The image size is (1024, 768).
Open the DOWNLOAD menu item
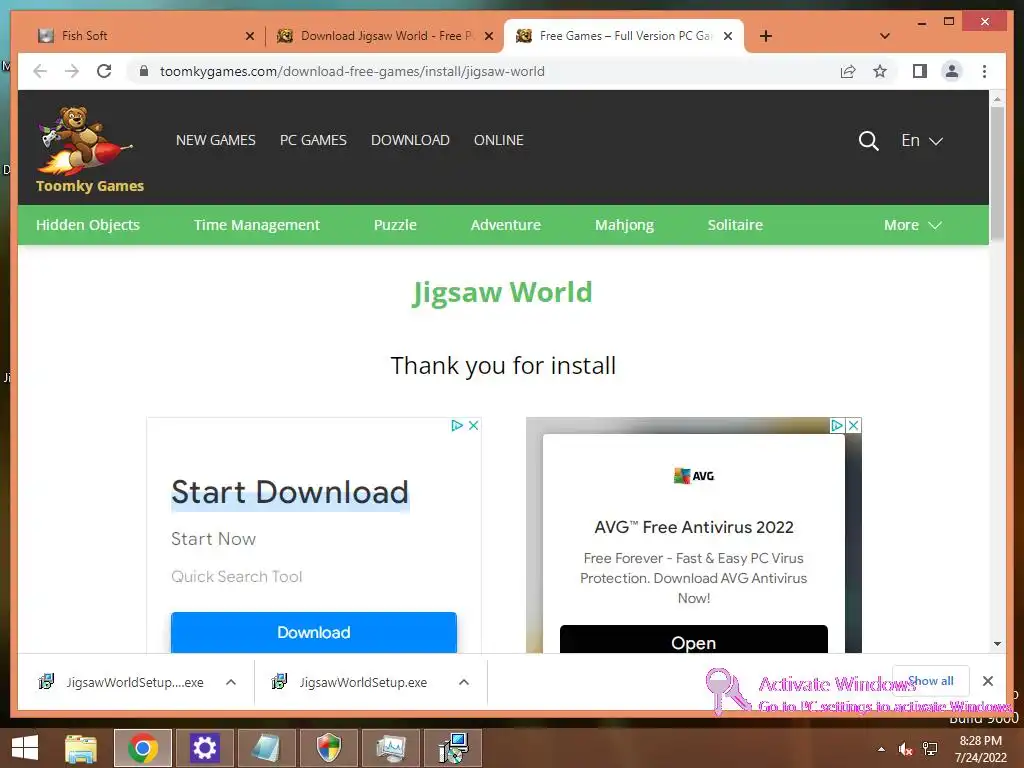coord(410,140)
